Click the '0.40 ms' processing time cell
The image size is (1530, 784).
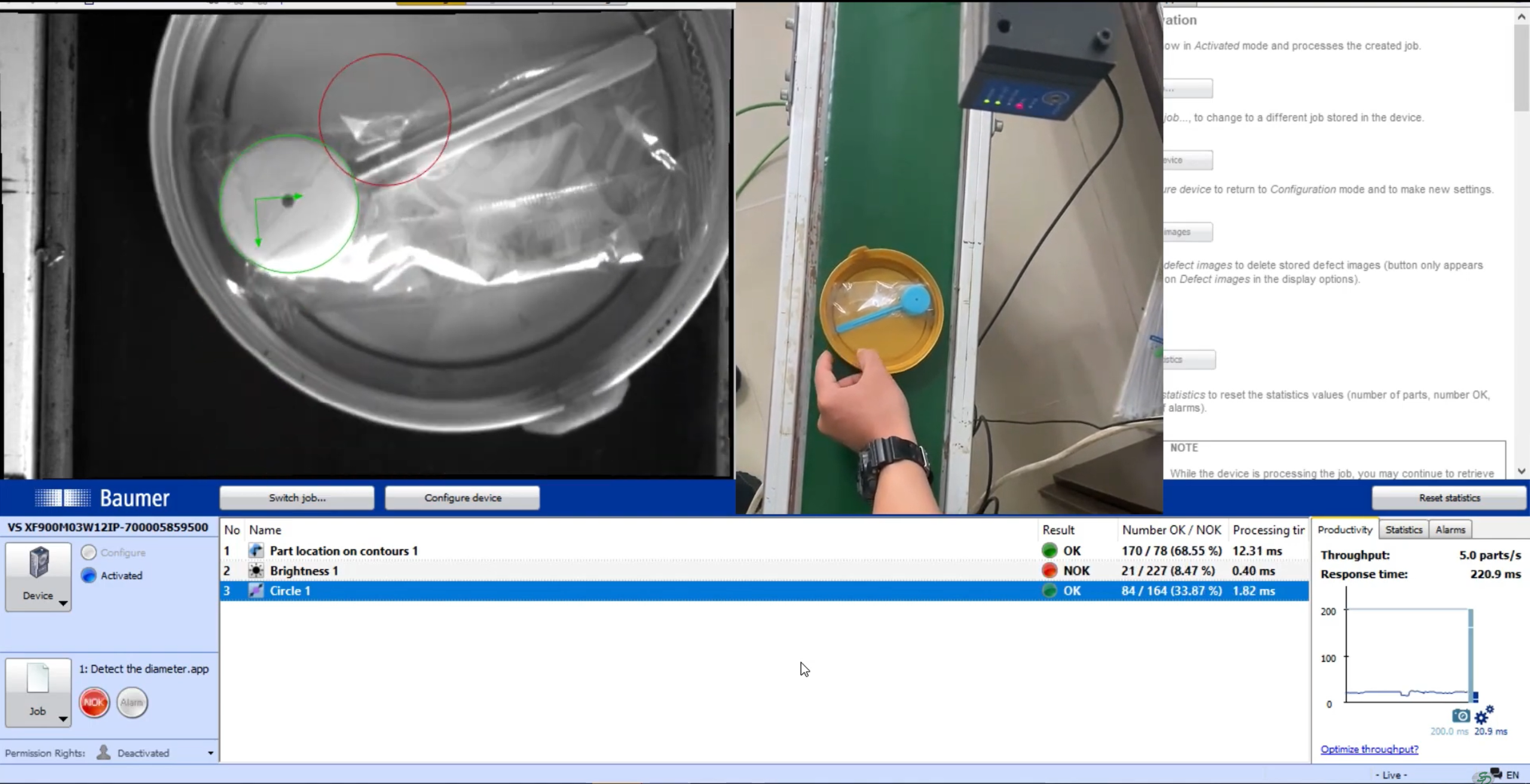(1253, 571)
